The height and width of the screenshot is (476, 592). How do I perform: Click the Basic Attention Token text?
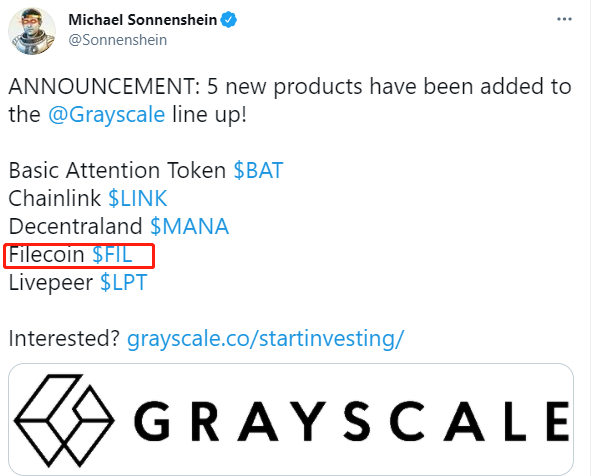[117, 170]
